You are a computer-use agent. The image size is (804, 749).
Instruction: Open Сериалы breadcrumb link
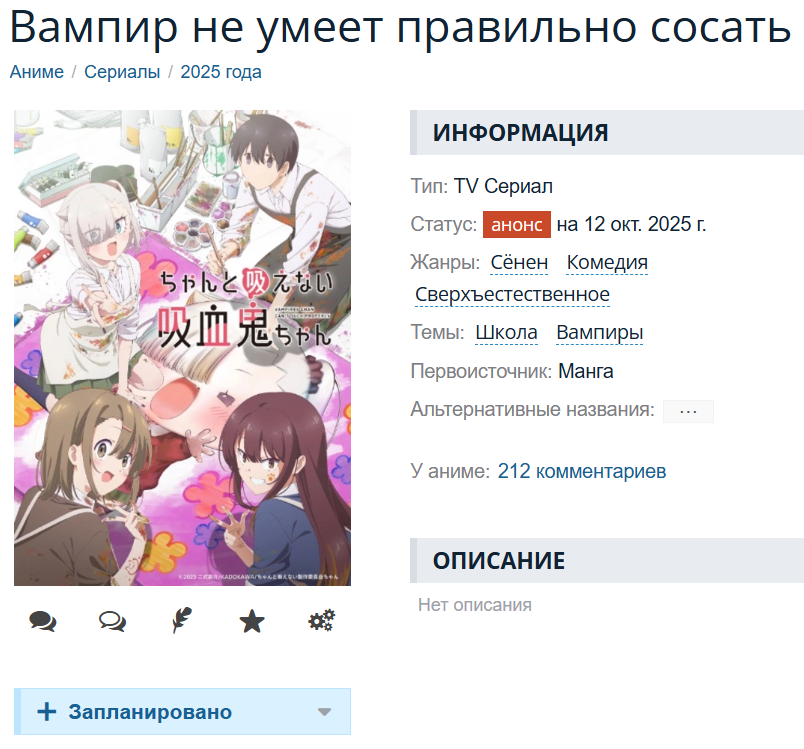click(x=122, y=72)
